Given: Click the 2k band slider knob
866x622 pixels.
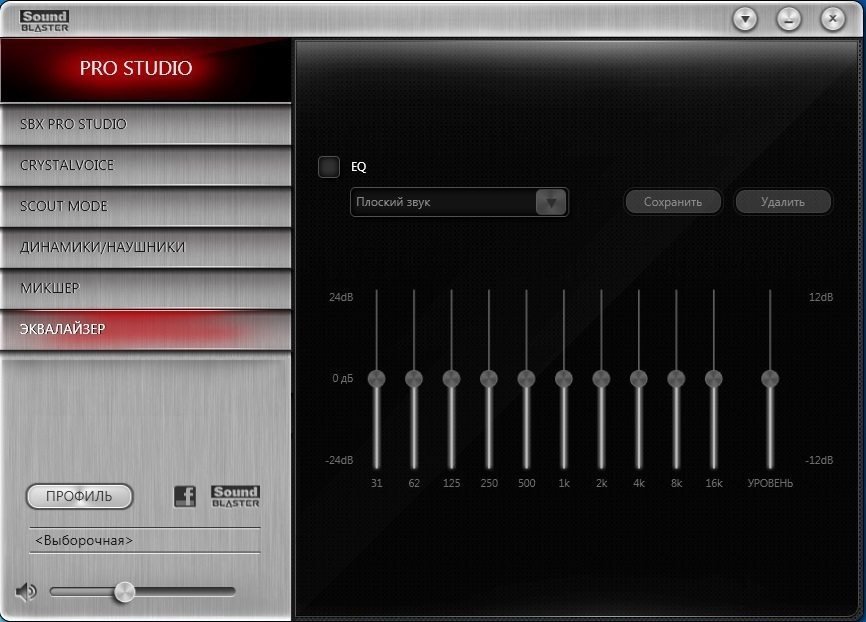Looking at the screenshot, I should (x=601, y=379).
